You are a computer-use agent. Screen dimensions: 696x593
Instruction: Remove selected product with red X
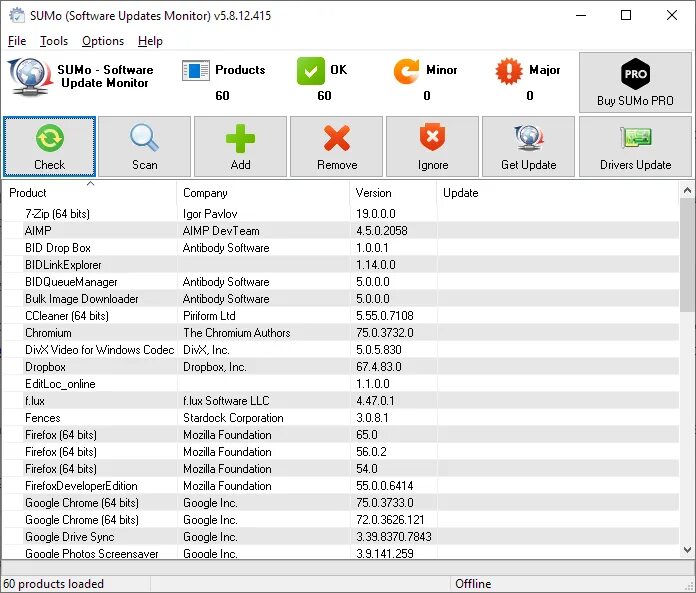pyautogui.click(x=336, y=146)
